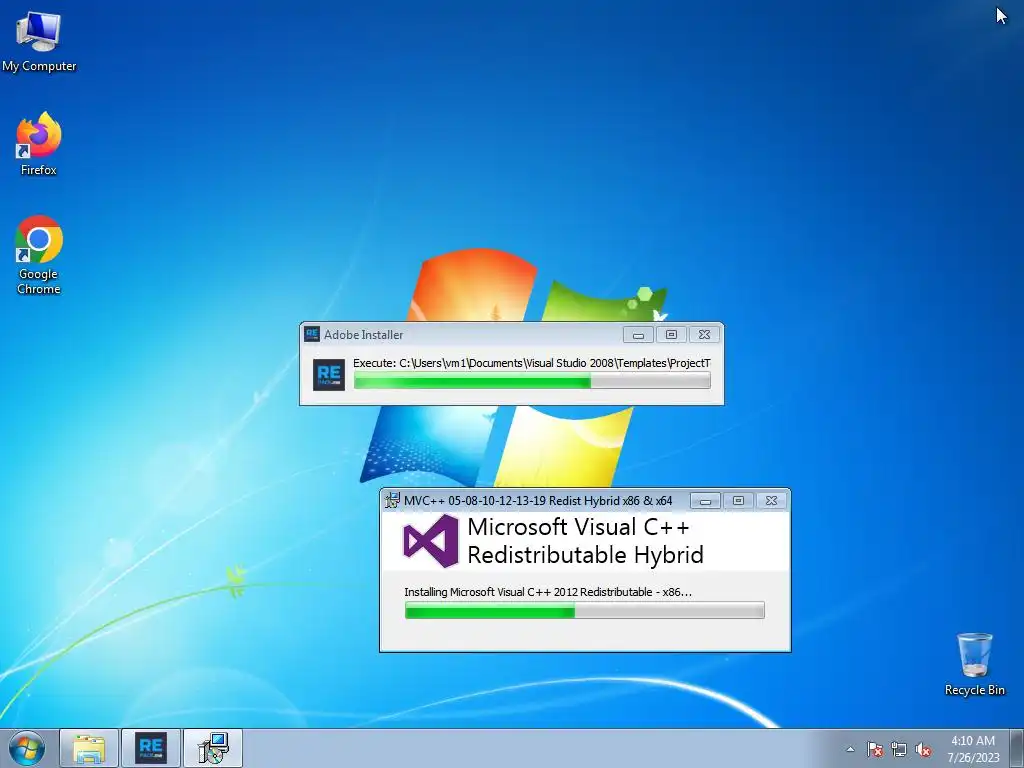Screen dimensions: 1024x768
Task: Maximize the MVC++ Redist Hybrid window
Action: point(738,501)
